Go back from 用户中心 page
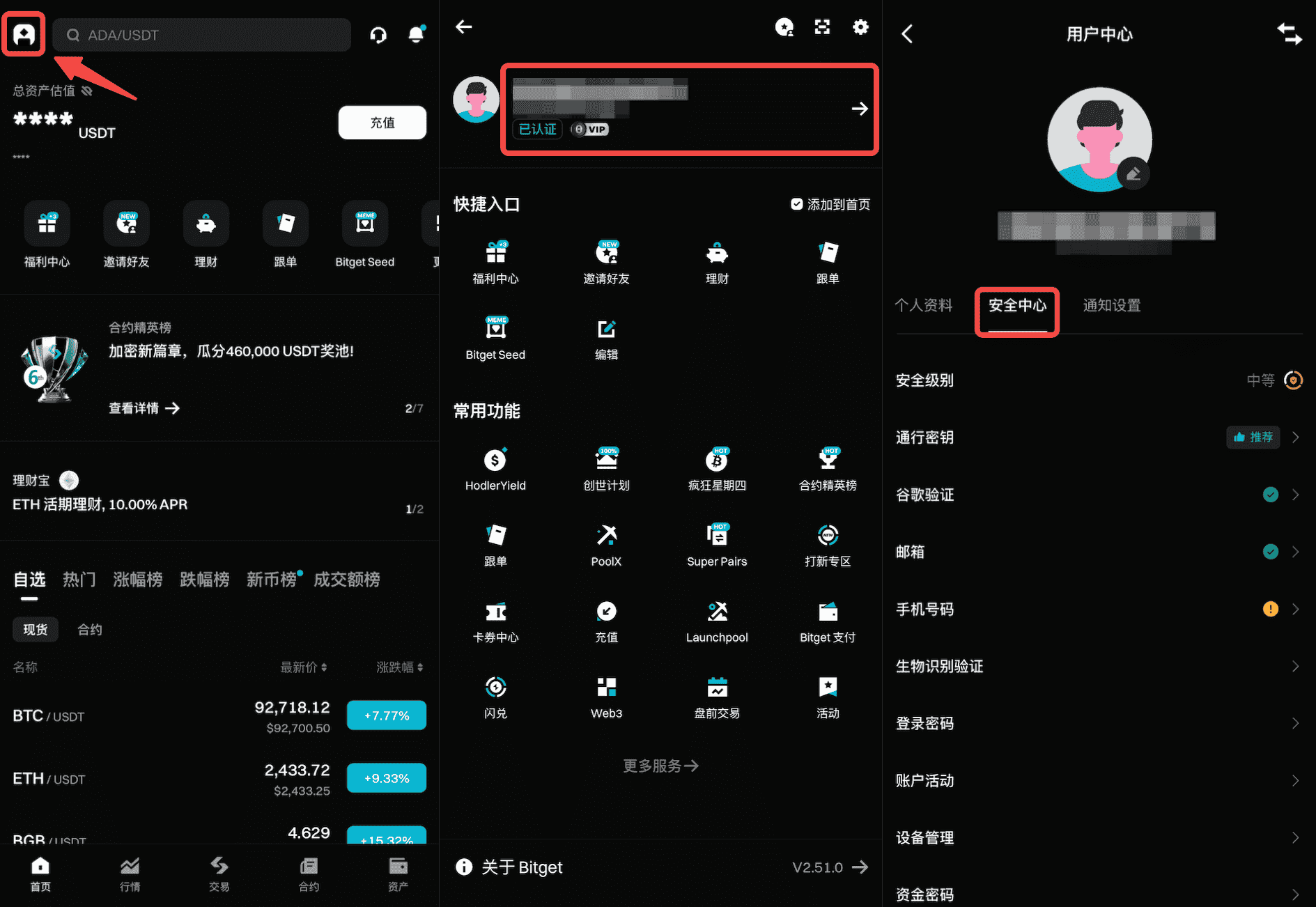1316x907 pixels. (907, 34)
